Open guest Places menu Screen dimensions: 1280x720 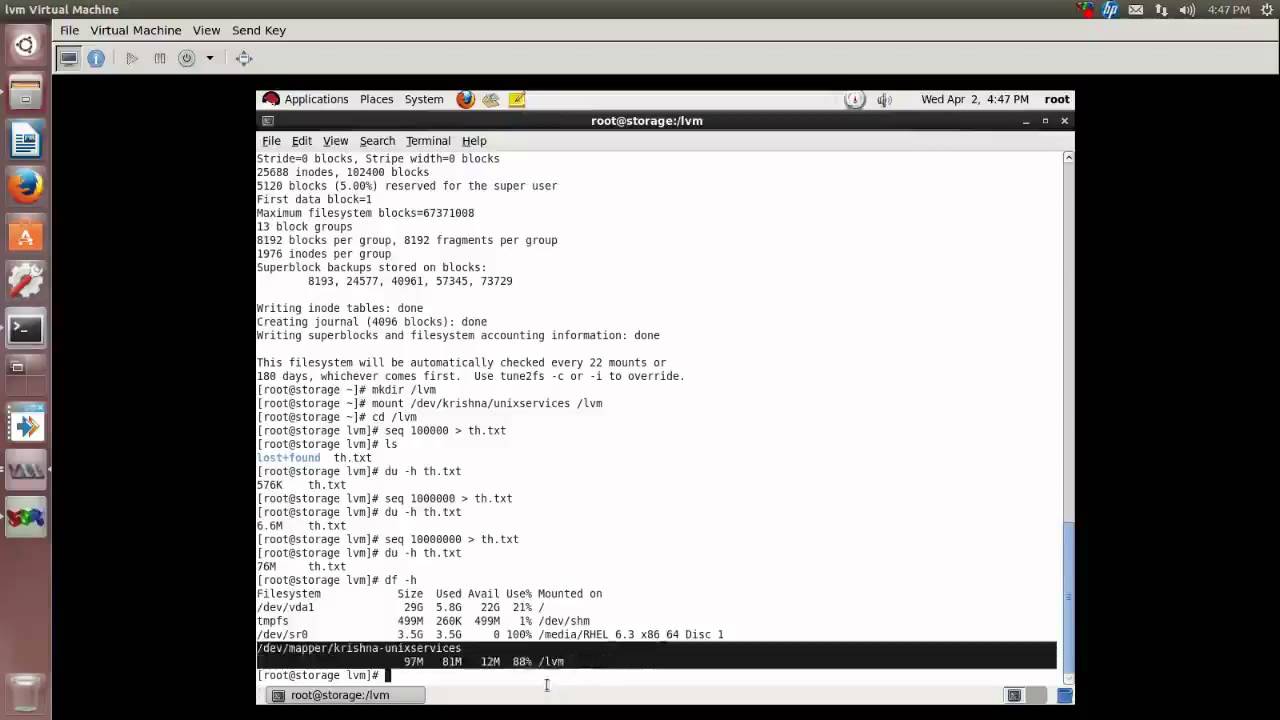click(376, 99)
